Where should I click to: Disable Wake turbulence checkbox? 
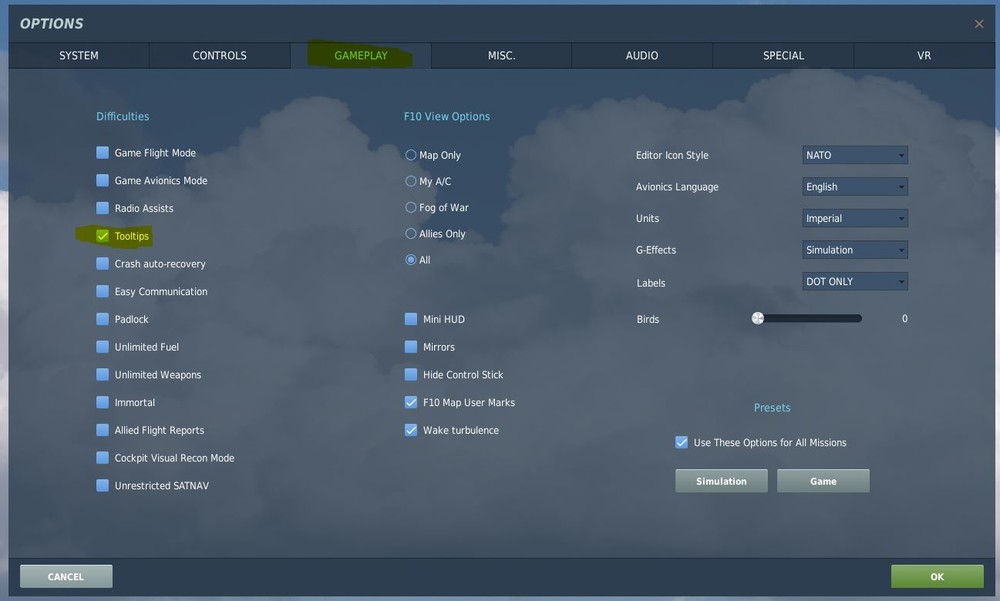coord(411,430)
